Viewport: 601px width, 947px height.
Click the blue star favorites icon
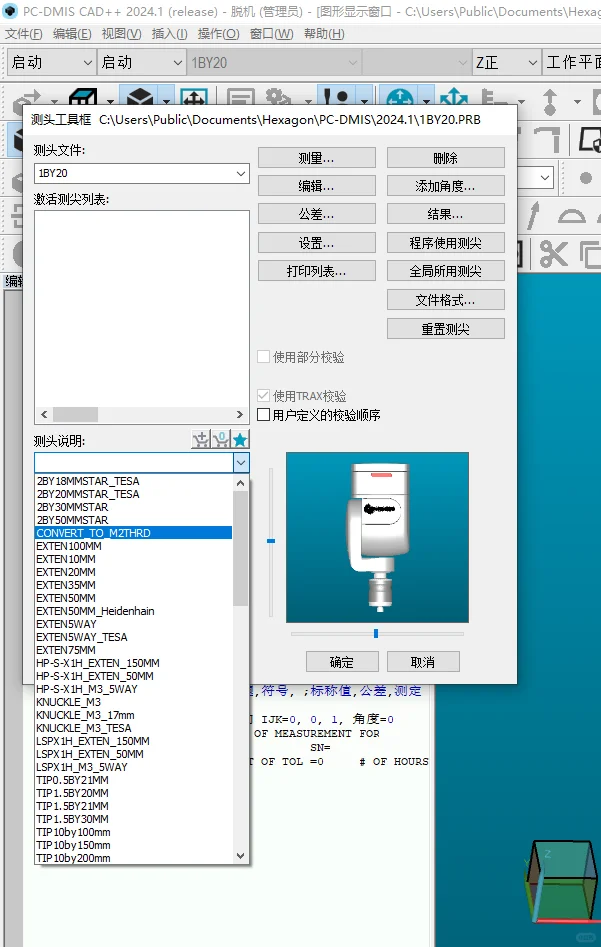pyautogui.click(x=240, y=440)
